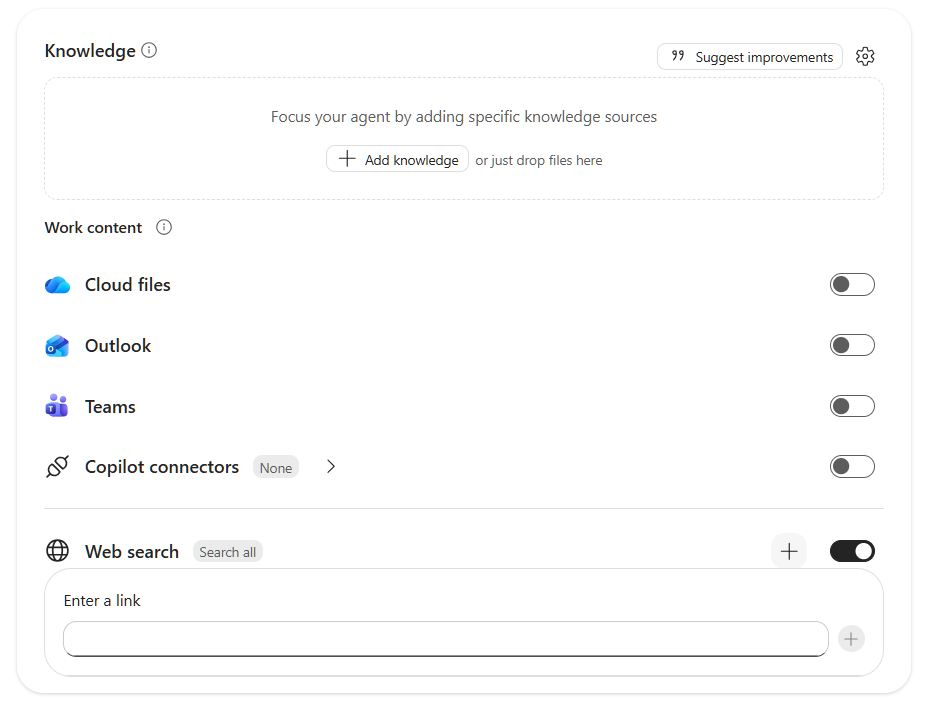Screen dimensions: 934x713
Task: Click the 'or just drop files here' text
Action: (538, 160)
